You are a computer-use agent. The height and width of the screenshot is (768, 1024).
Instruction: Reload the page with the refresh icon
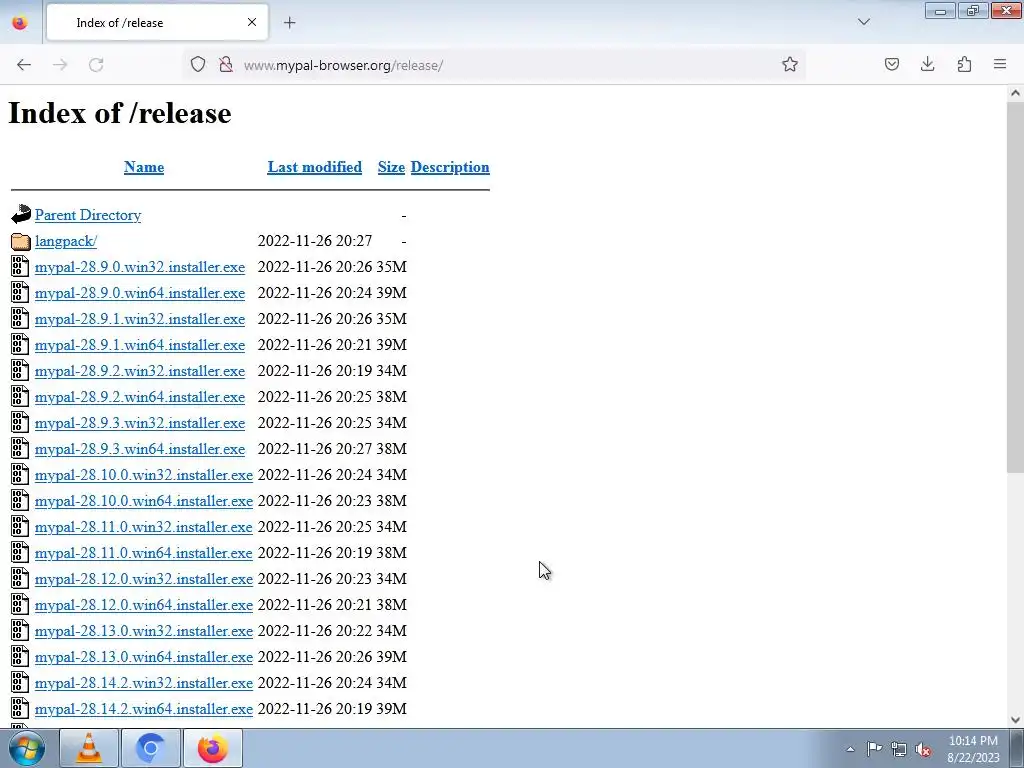point(96,65)
